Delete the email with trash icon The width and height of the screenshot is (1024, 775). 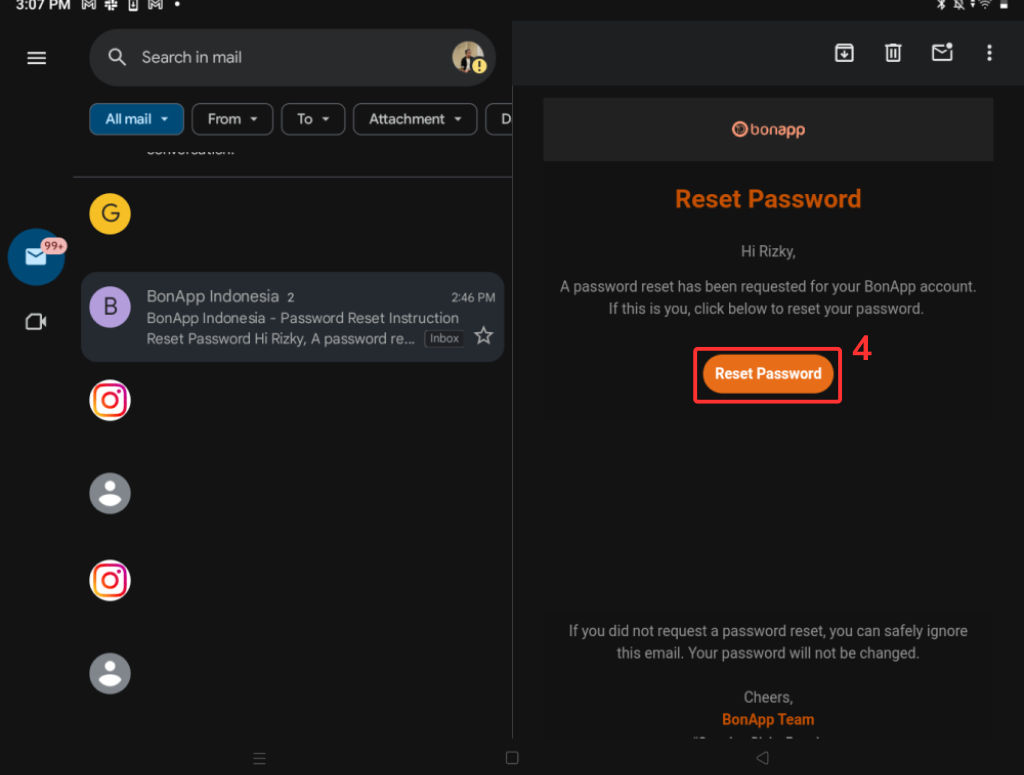(x=893, y=53)
